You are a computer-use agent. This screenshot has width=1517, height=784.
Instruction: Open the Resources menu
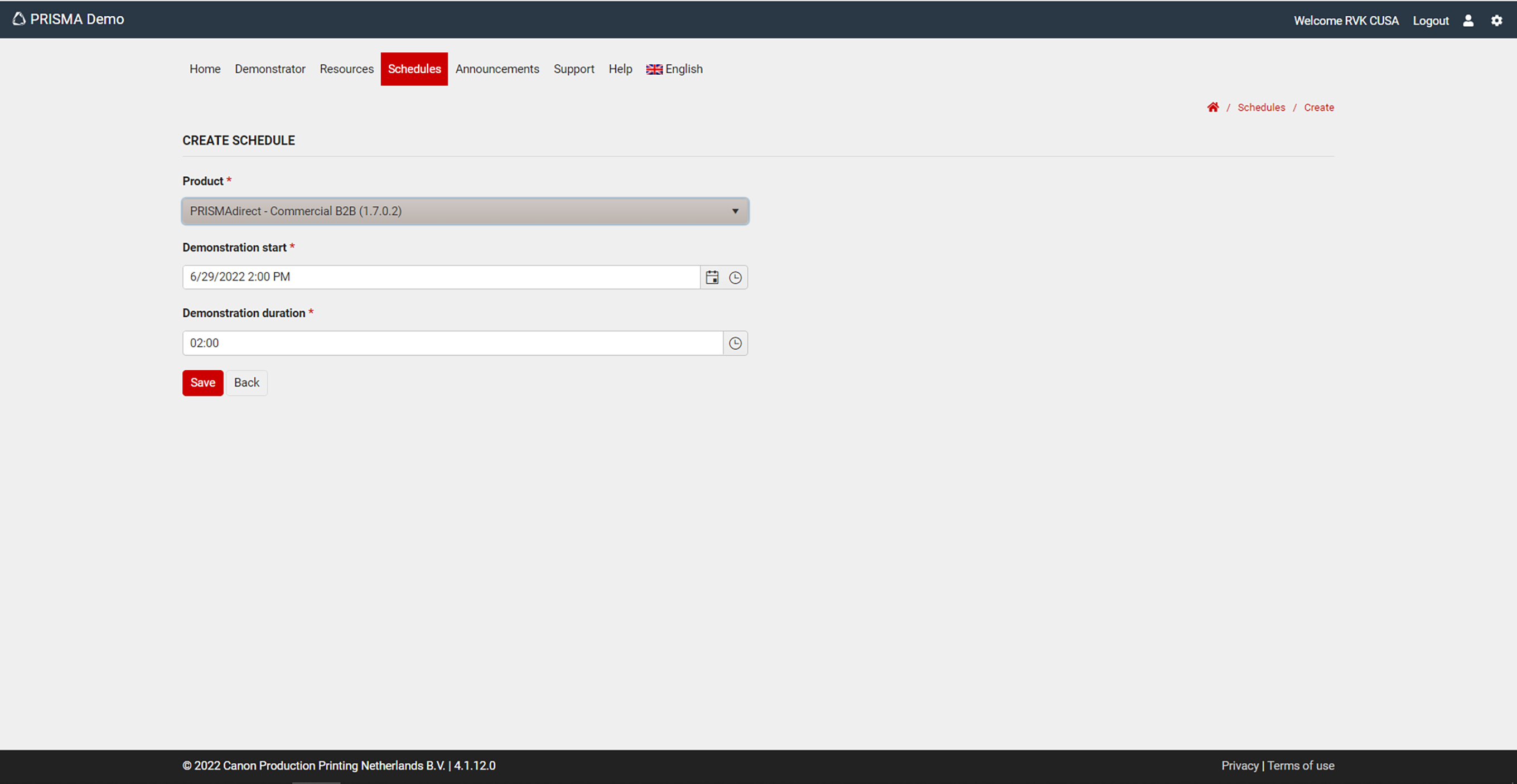pyautogui.click(x=346, y=69)
